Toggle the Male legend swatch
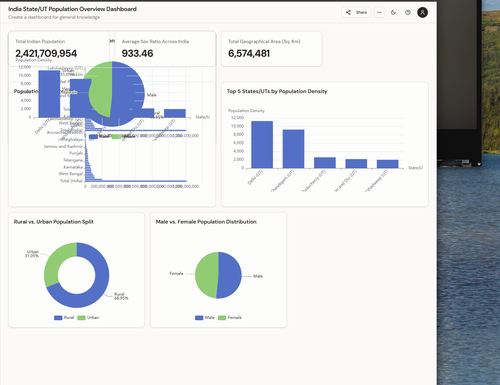The width and height of the screenshot is (500, 385). [x=199, y=318]
